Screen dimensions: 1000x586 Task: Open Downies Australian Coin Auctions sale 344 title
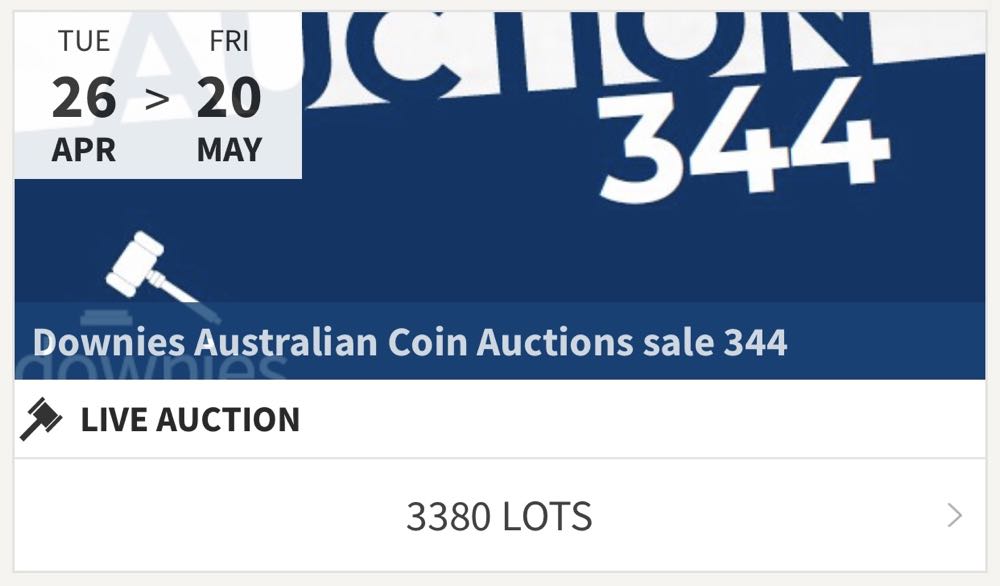pyautogui.click(x=410, y=343)
